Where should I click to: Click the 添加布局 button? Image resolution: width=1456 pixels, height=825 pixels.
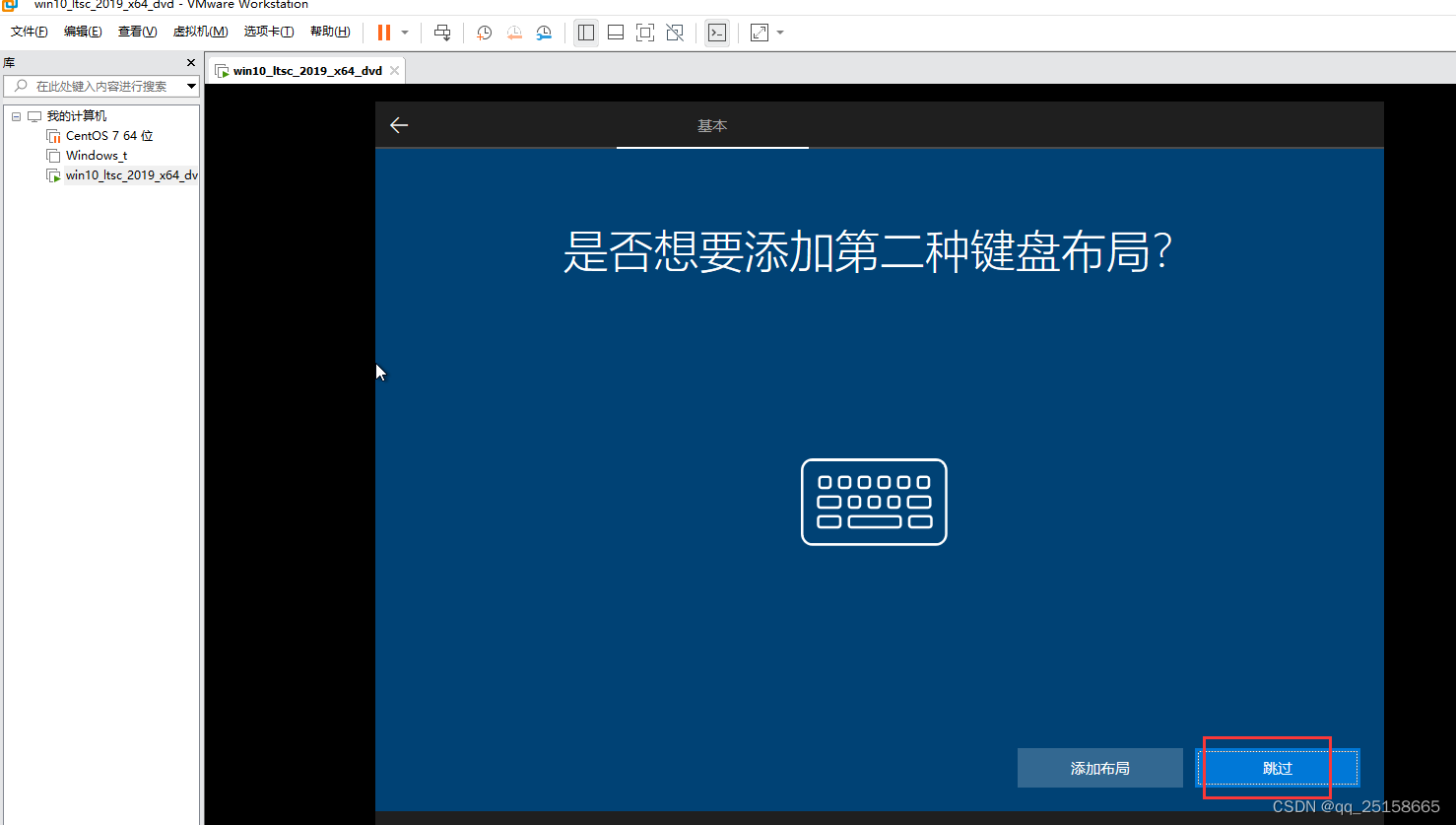point(1100,768)
